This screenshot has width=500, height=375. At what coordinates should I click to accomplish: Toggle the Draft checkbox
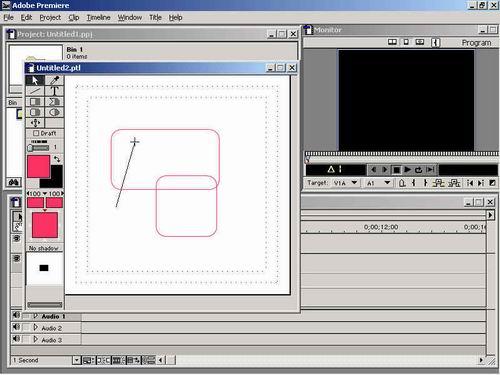click(36, 133)
